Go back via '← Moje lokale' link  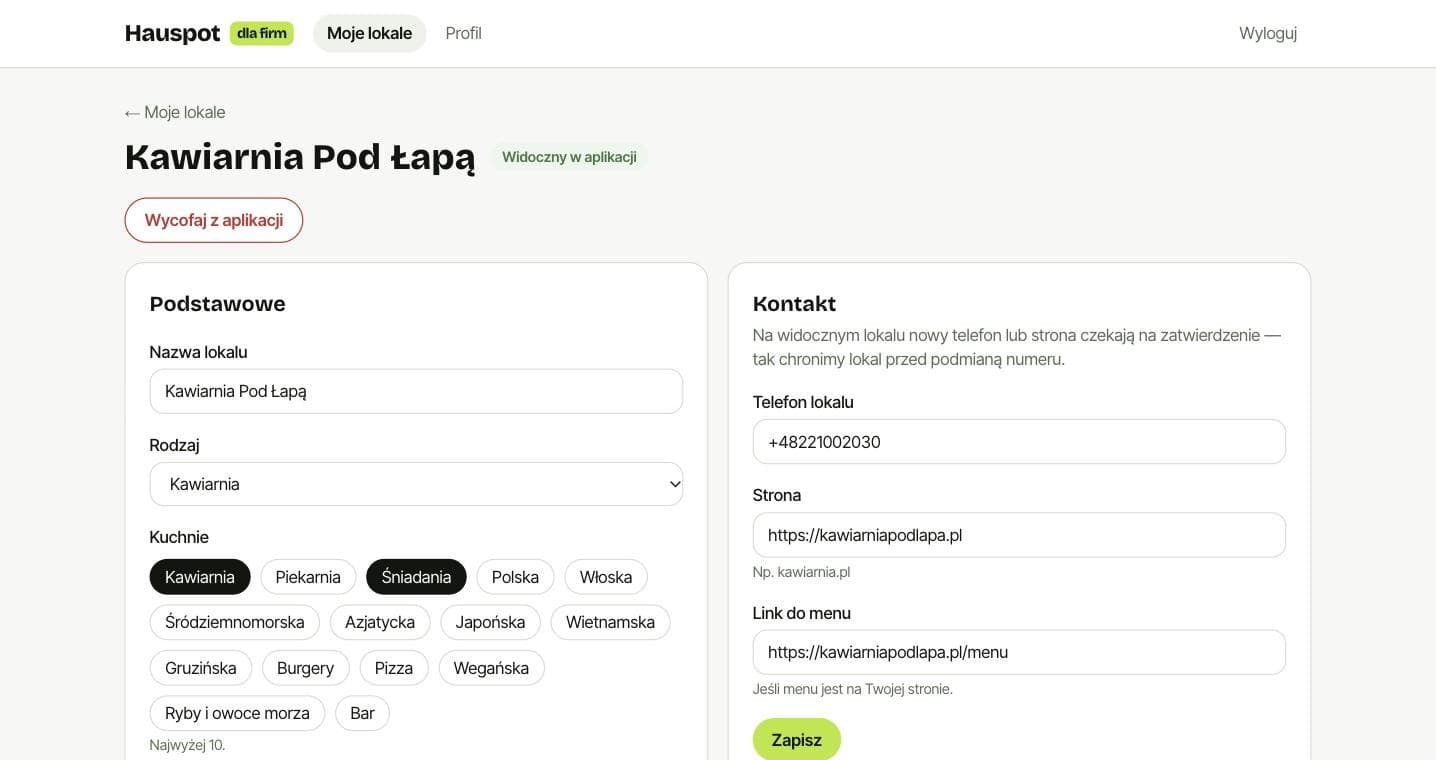point(175,112)
